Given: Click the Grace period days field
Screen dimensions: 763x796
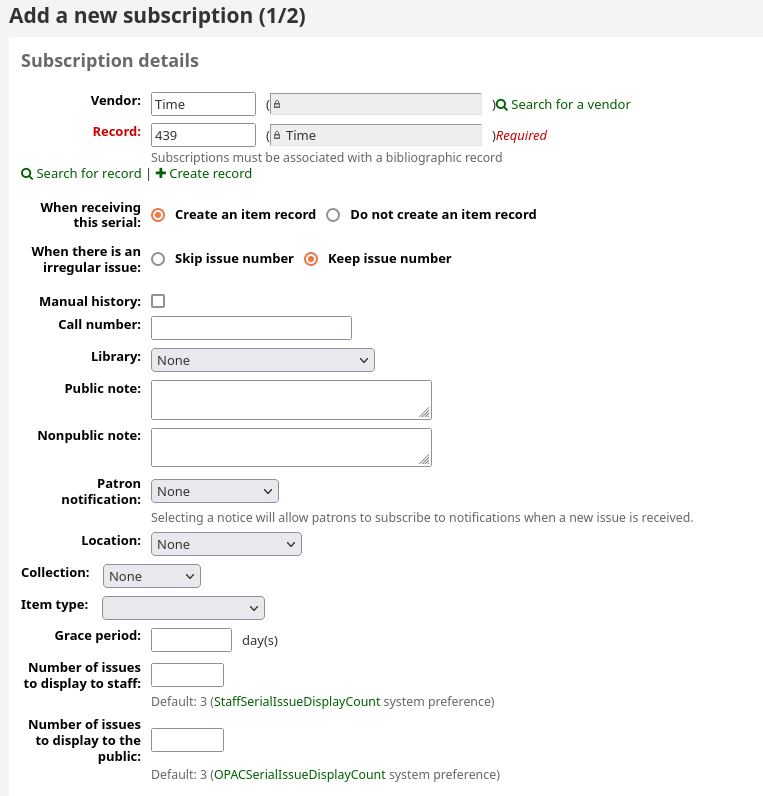Looking at the screenshot, I should (x=191, y=640).
